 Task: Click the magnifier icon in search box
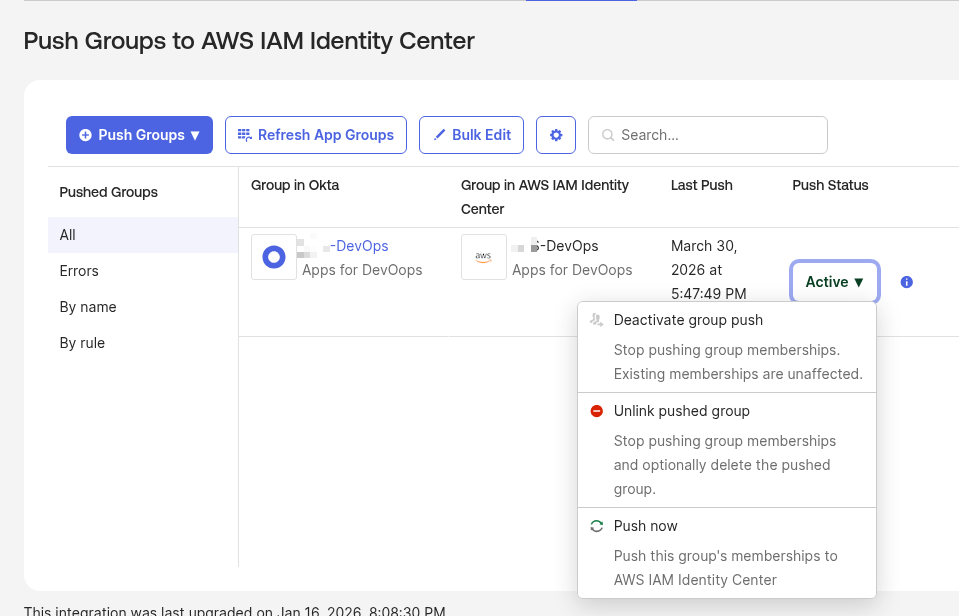pyautogui.click(x=608, y=135)
